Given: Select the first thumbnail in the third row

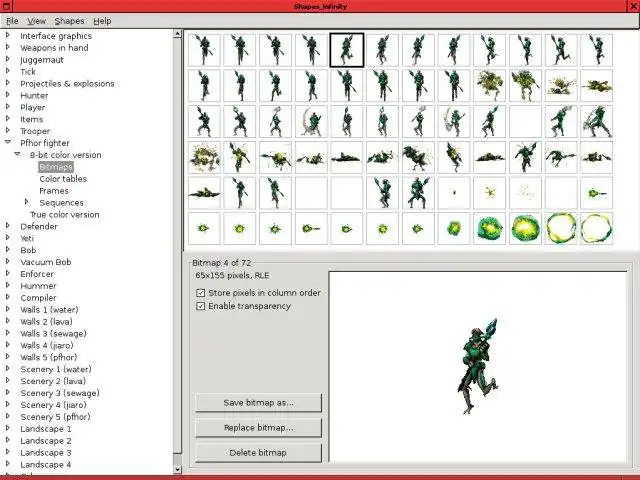Looking at the screenshot, I should pos(204,122).
